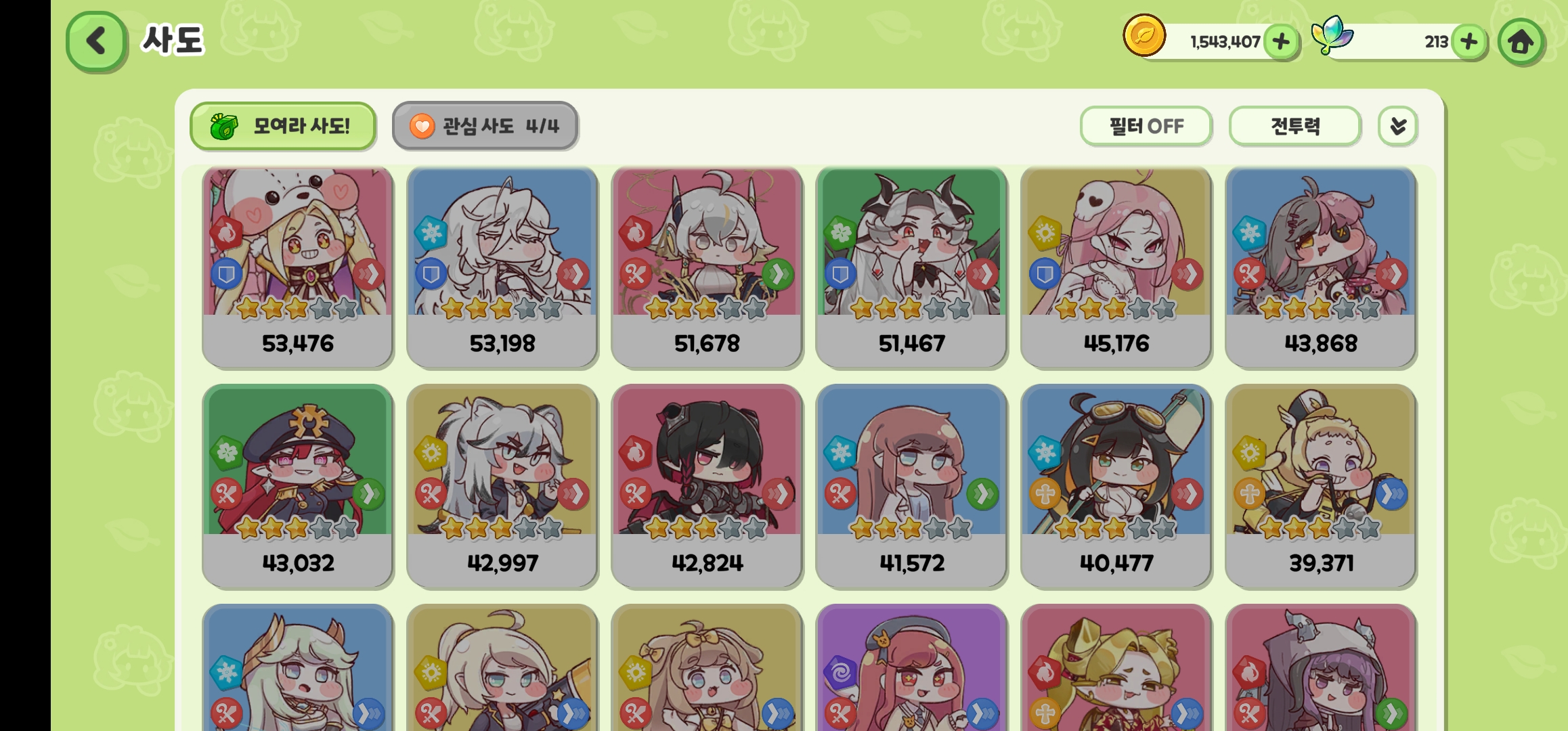Select the blonde character card 39,371

[1321, 486]
